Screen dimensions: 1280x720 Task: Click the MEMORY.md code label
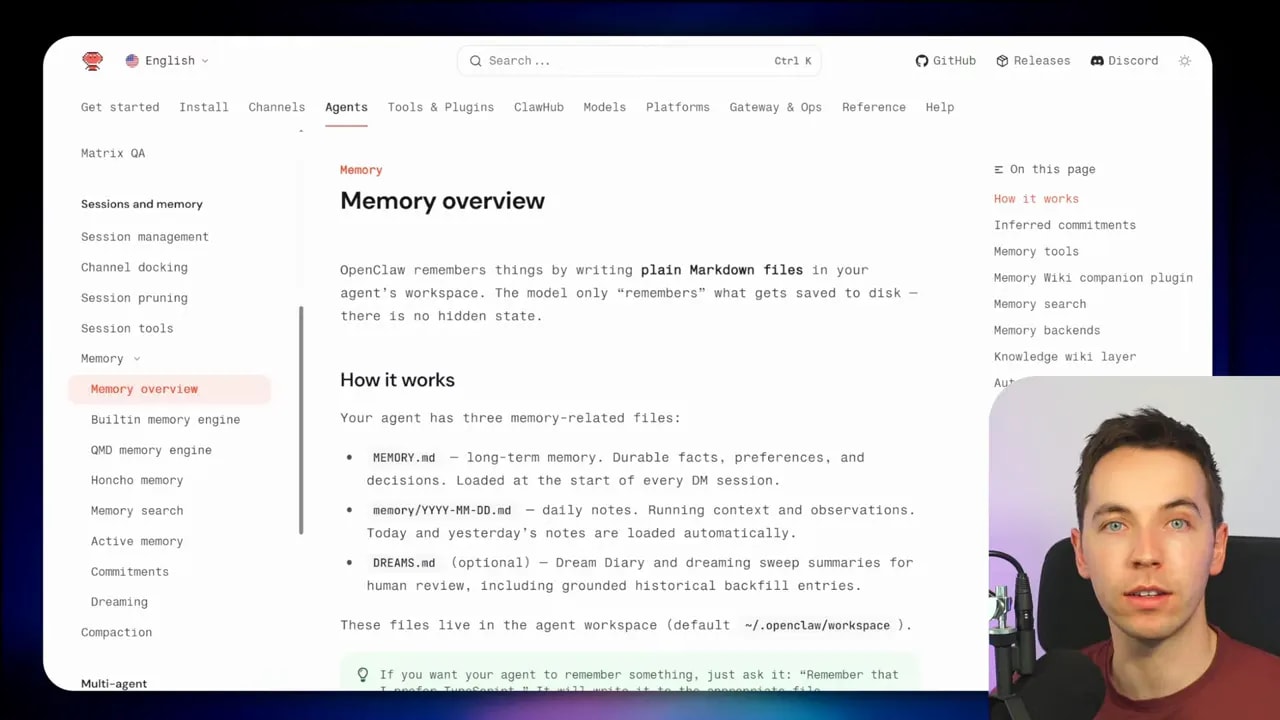(404, 458)
